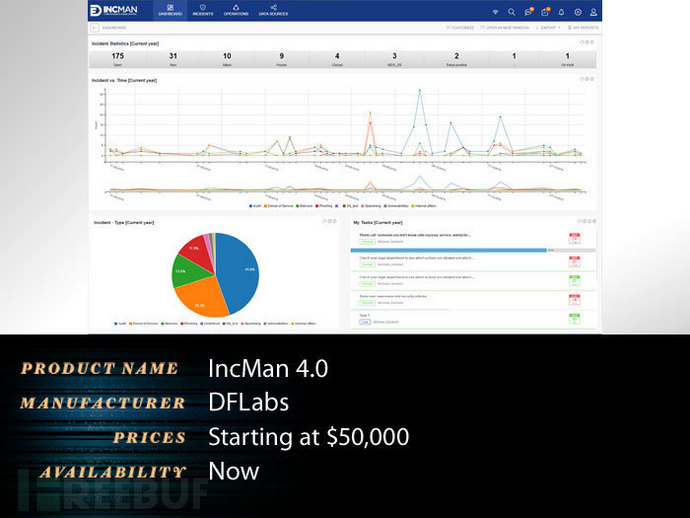Open My Reports
Screen dimensions: 690x518
pos(583,28)
